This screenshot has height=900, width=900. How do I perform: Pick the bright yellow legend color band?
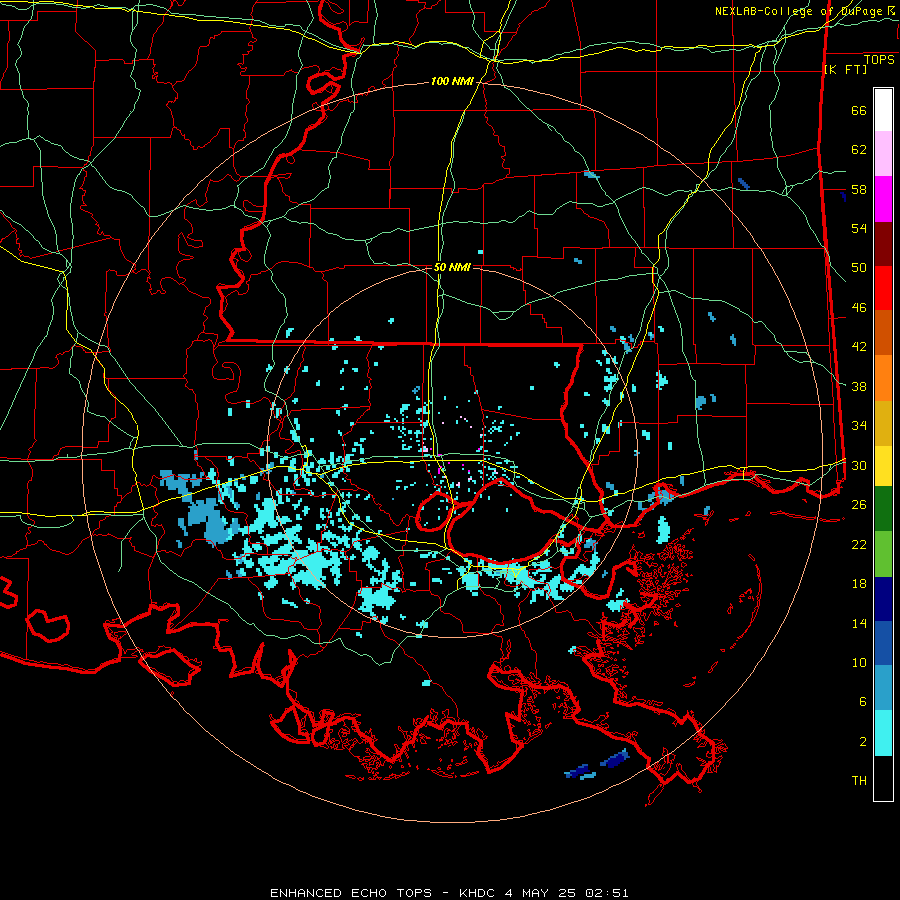883,466
